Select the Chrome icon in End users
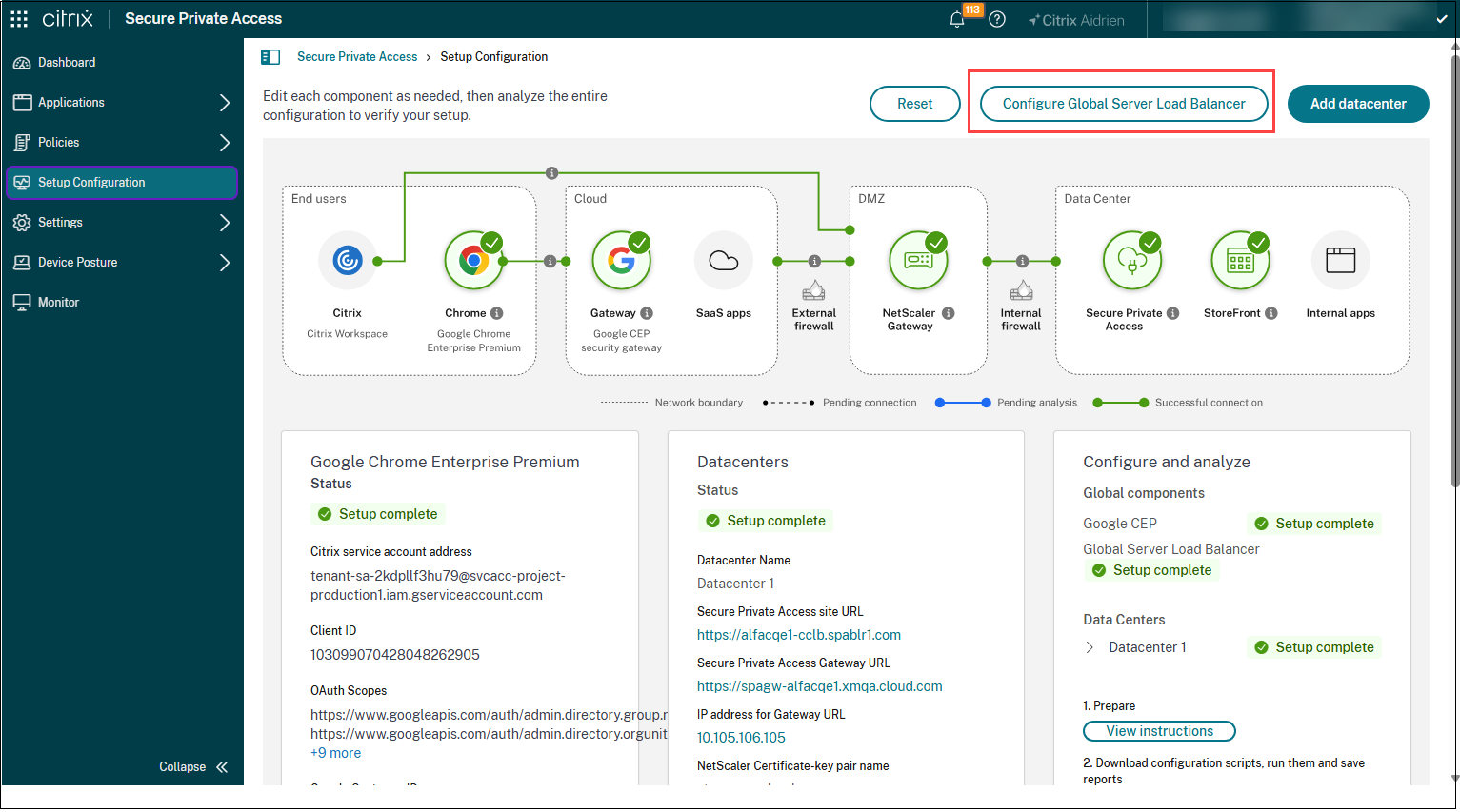Viewport: 1460px width, 812px height. (473, 260)
